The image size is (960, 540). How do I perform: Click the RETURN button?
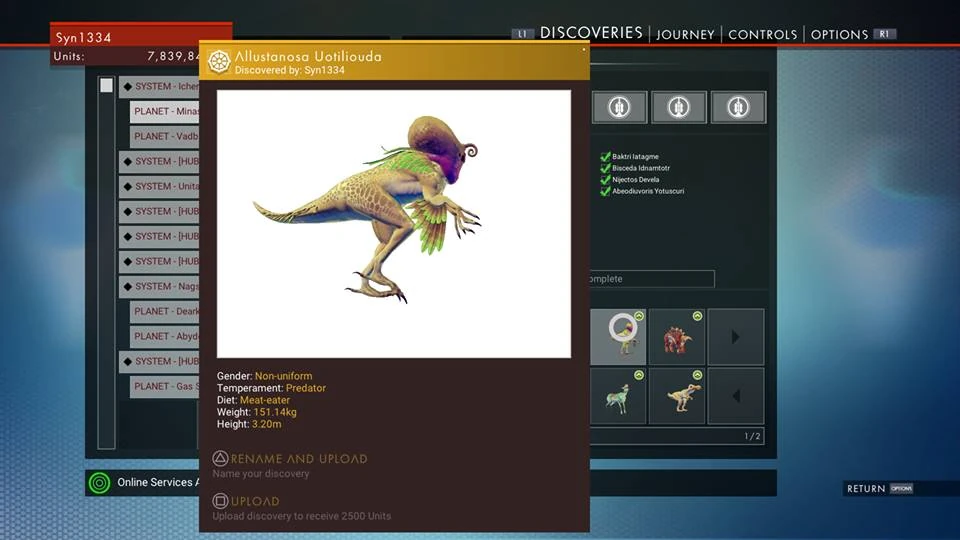[866, 489]
